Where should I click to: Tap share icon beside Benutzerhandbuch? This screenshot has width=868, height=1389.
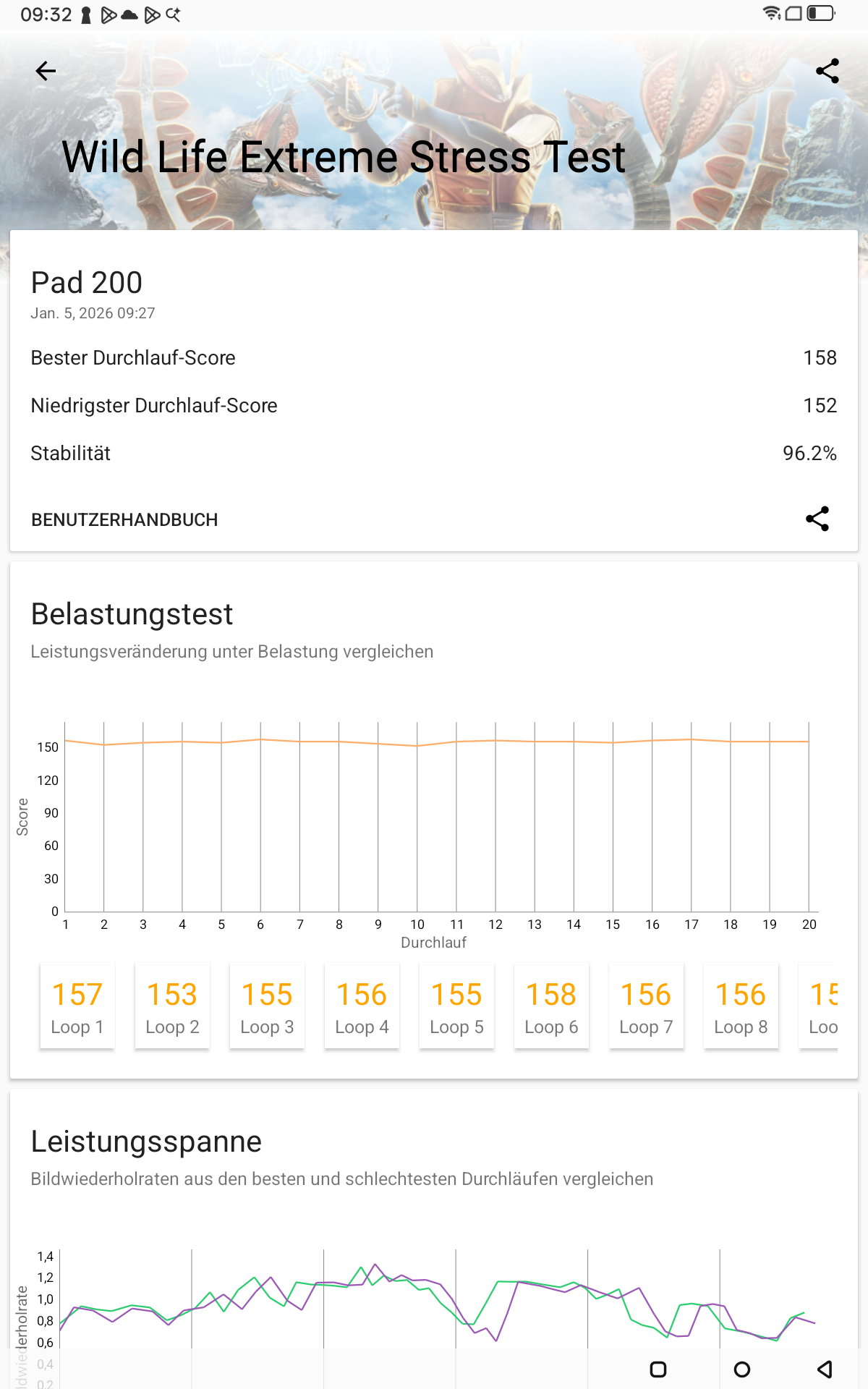817,519
